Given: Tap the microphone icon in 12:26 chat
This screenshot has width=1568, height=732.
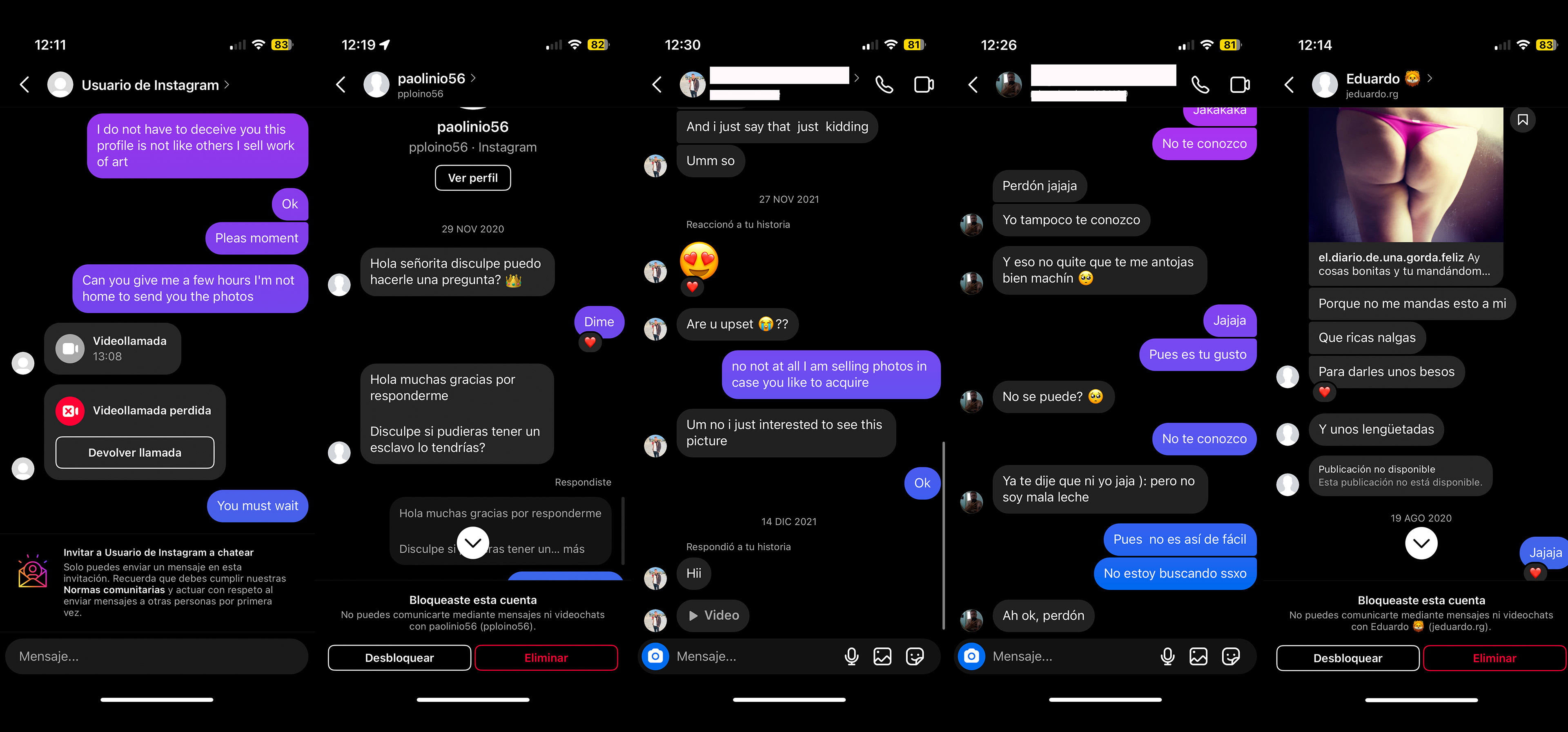Looking at the screenshot, I should (1167, 656).
